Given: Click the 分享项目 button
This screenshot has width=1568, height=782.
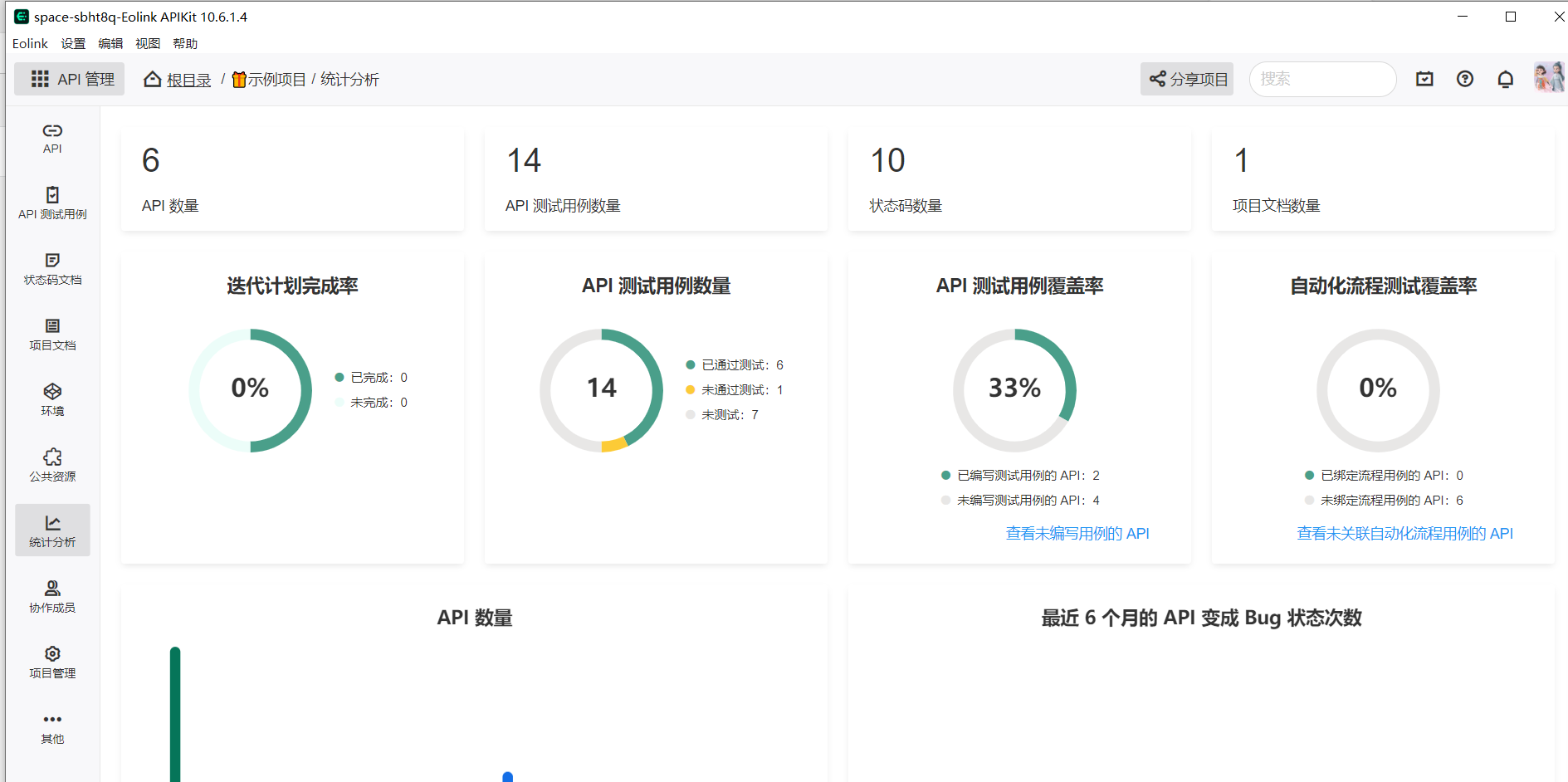Looking at the screenshot, I should point(1187,79).
